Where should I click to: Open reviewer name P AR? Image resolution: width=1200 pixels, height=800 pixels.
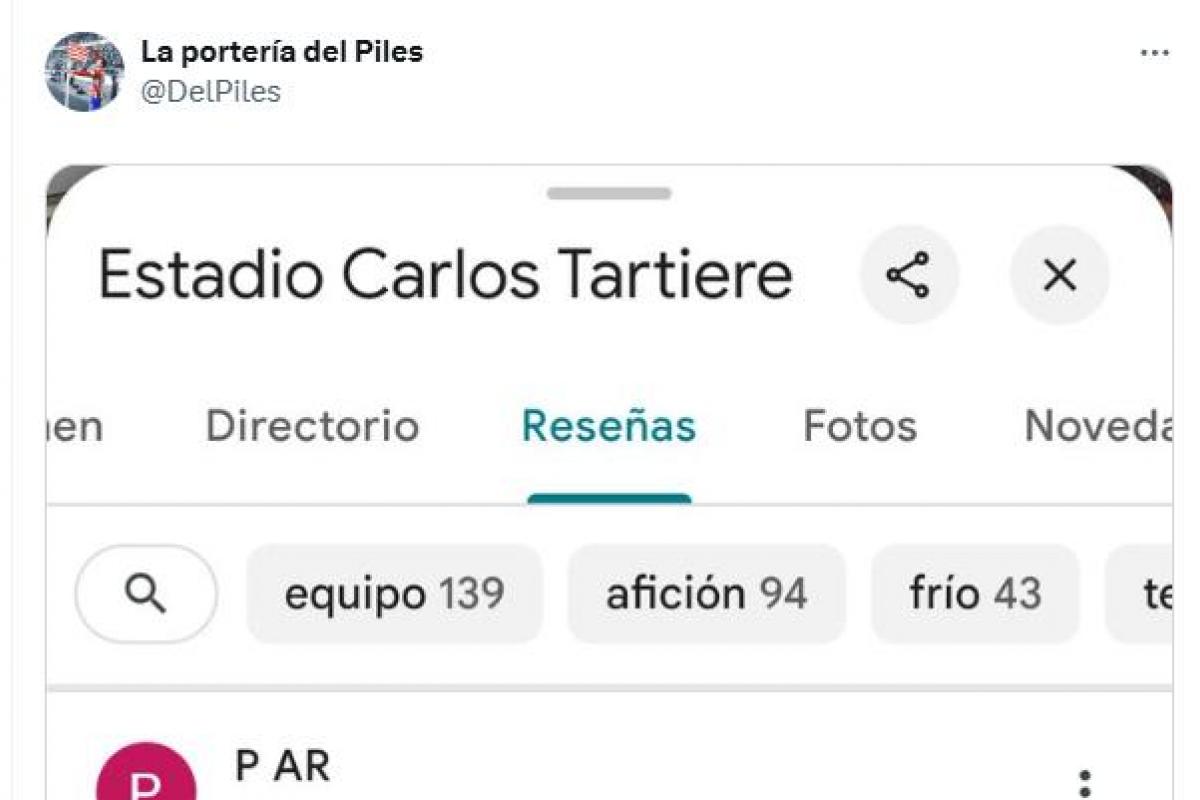tap(282, 766)
